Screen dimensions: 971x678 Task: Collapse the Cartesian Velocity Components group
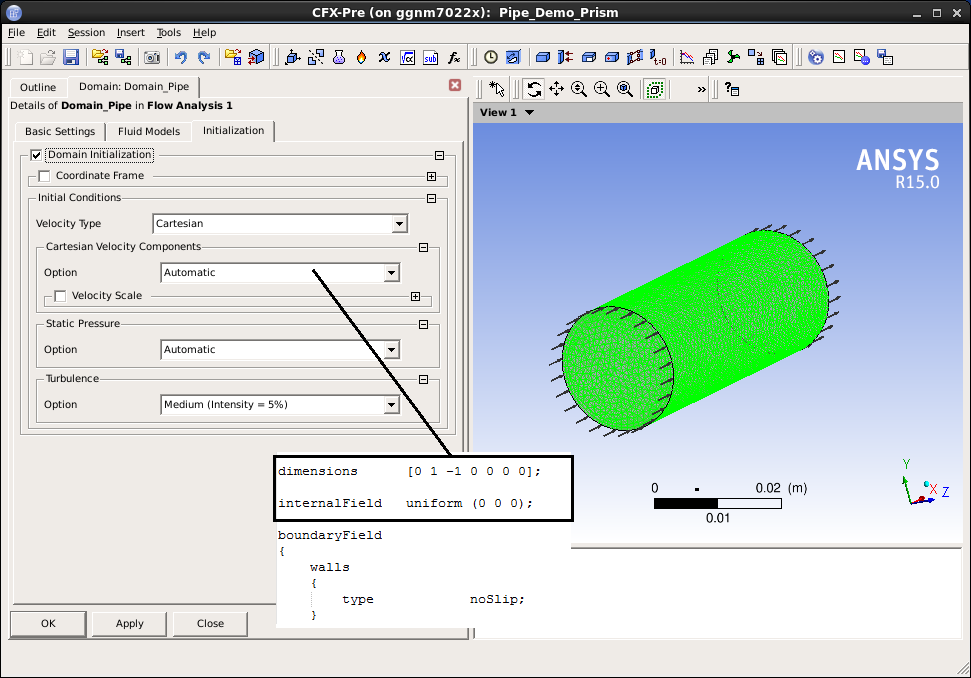(x=424, y=247)
